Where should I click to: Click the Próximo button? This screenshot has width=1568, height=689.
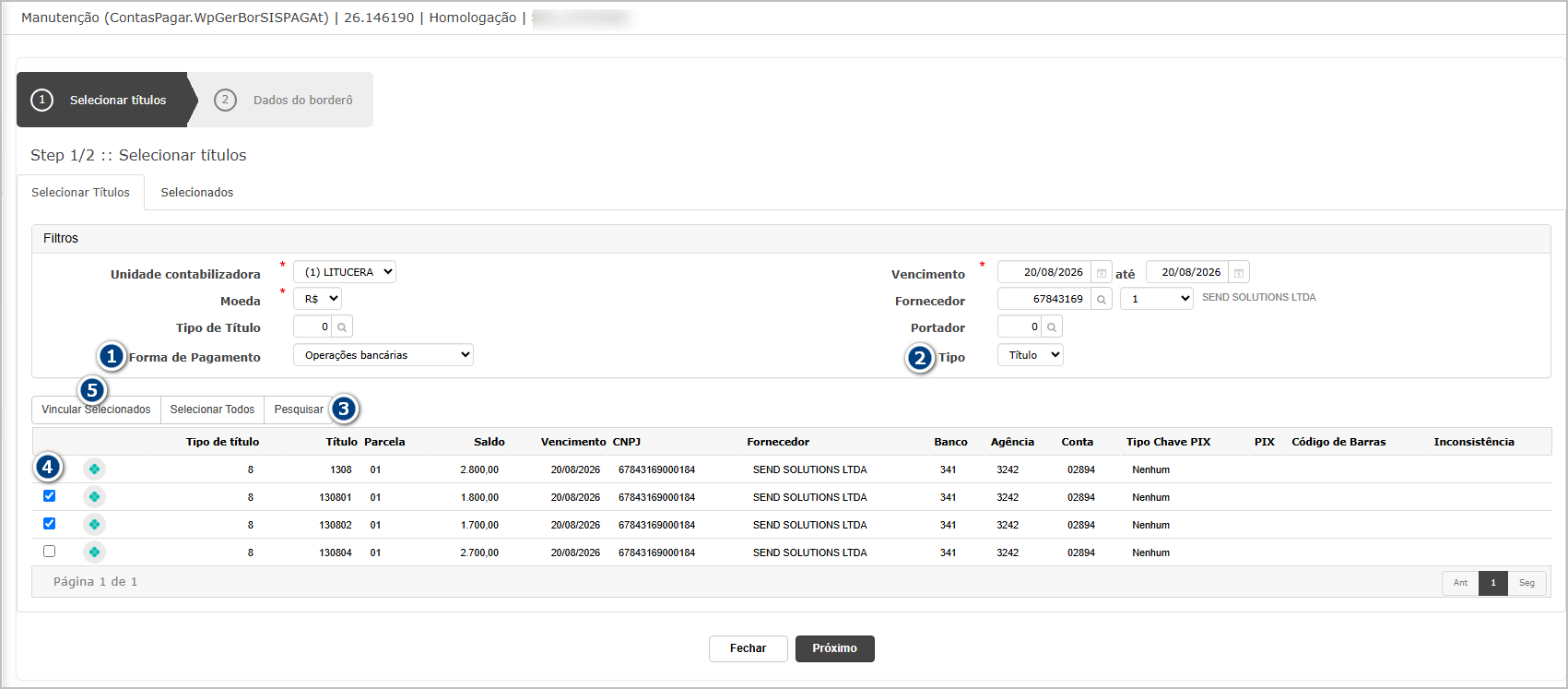[835, 648]
